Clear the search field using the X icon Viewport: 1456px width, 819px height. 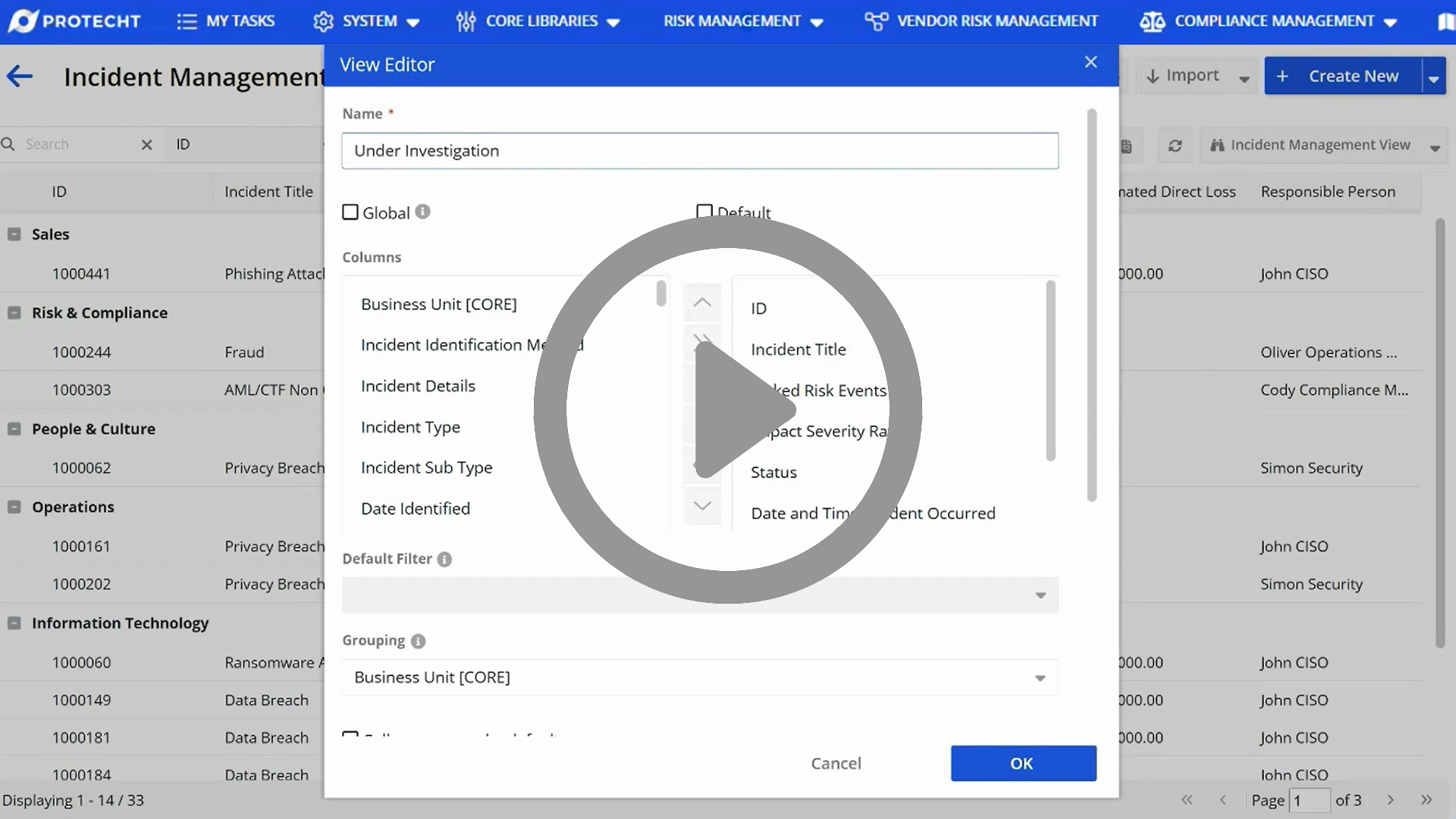[146, 144]
